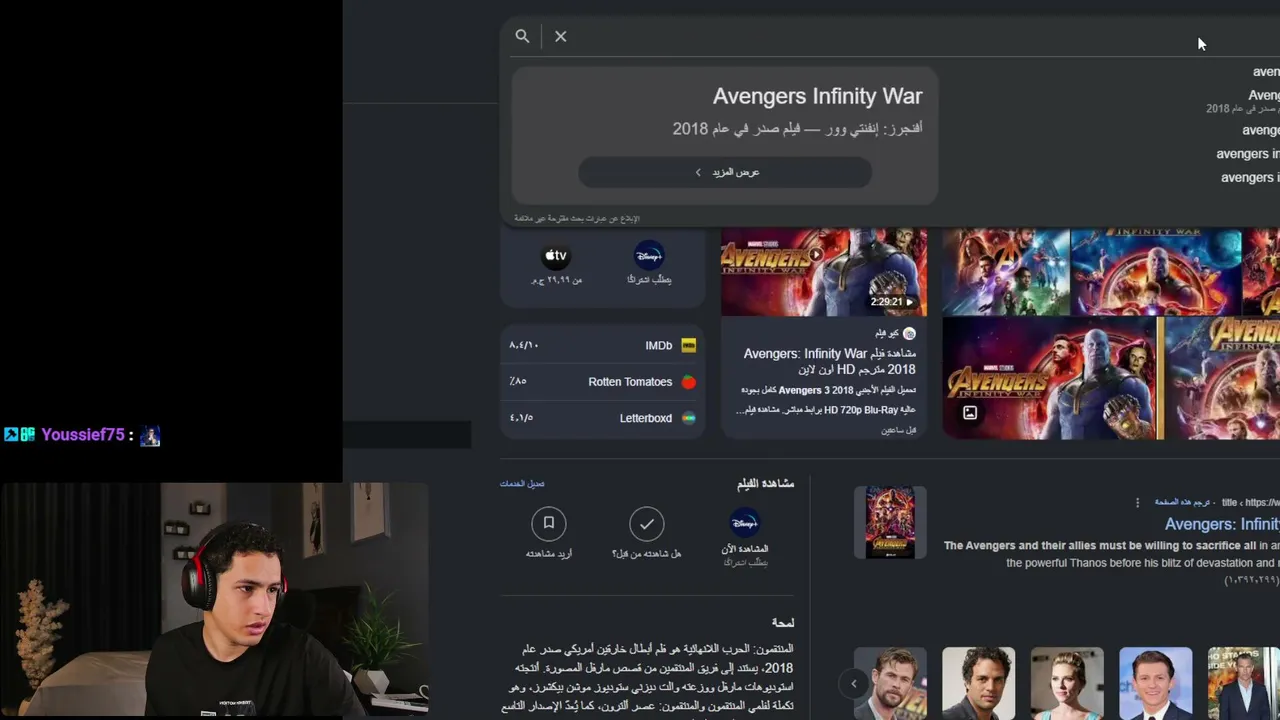Click the Rotten Tomatoes ٪٨٥ score text
Image resolution: width=1280 pixels, height=720 pixels.
[518, 382]
